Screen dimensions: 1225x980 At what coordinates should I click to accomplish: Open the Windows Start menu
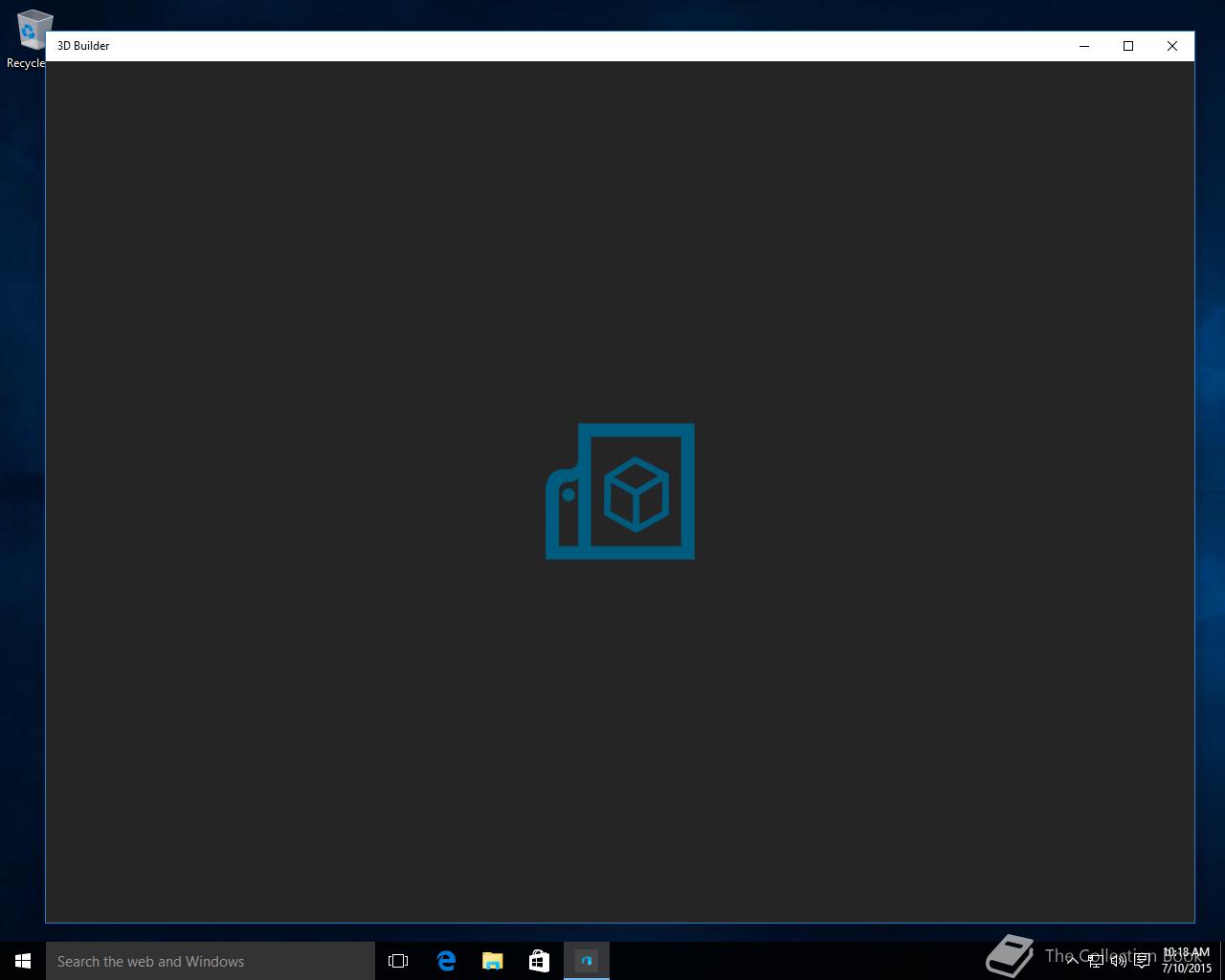point(23,961)
